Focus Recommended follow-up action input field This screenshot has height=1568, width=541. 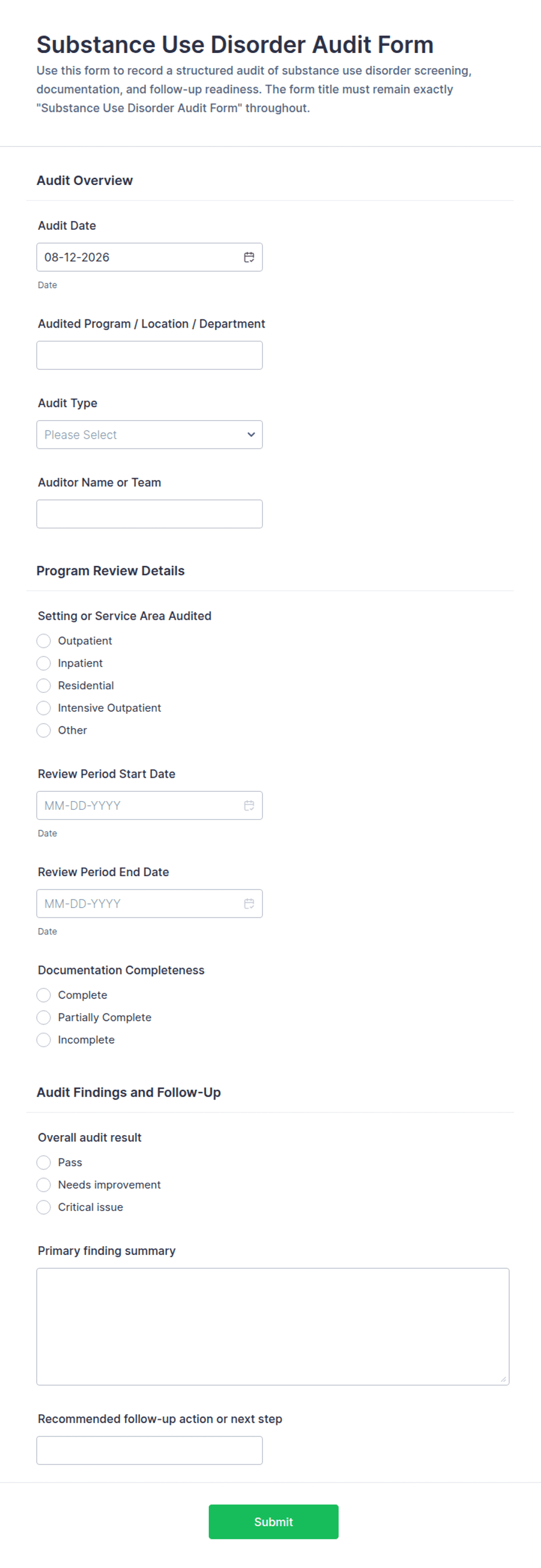tap(150, 1450)
